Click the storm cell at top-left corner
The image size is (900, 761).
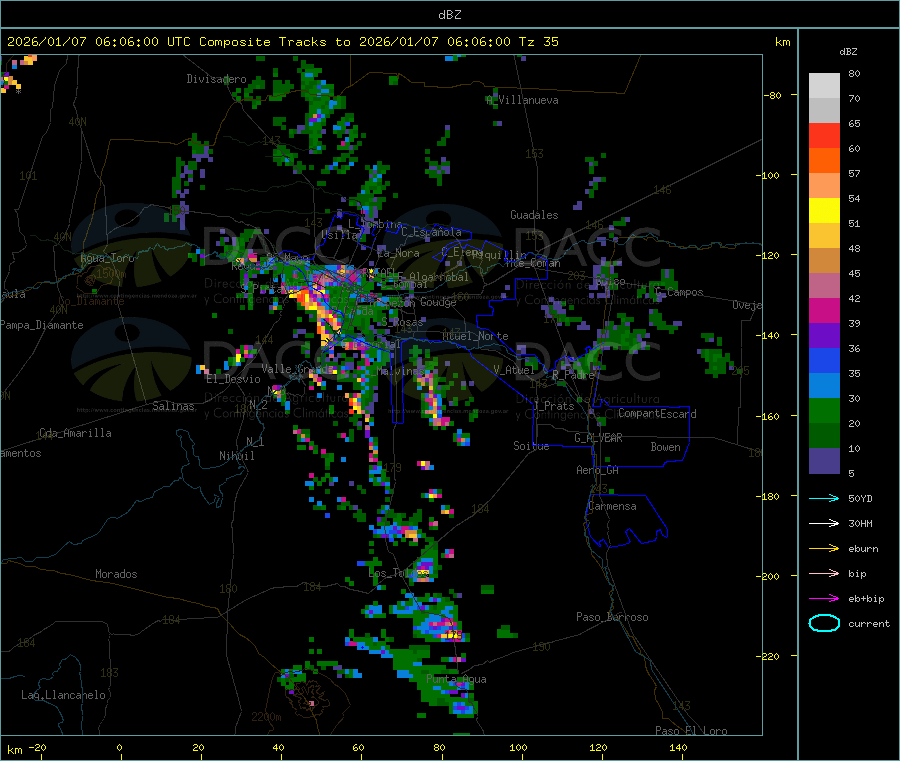(16, 73)
